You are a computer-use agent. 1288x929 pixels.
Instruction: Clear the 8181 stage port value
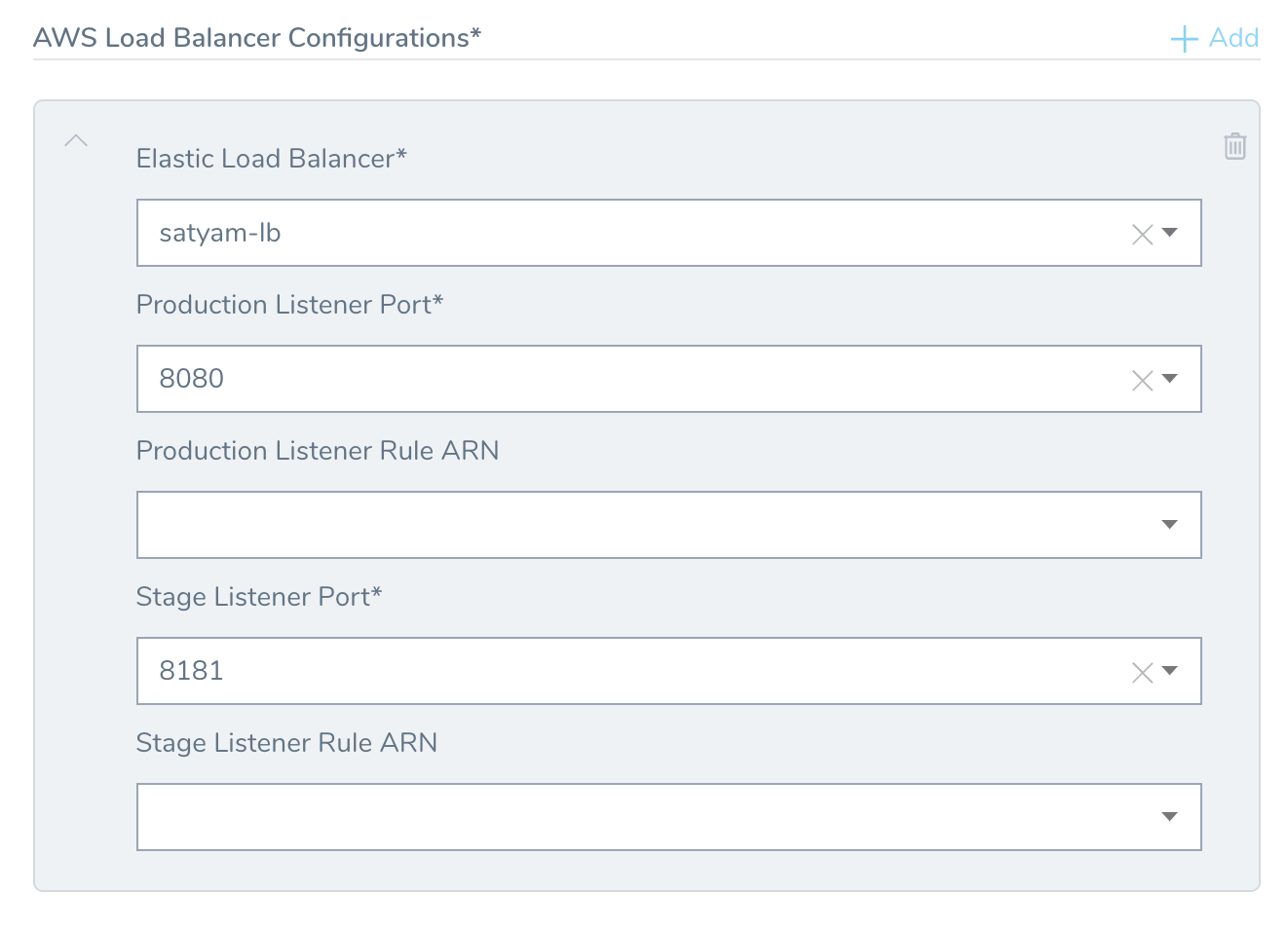[1143, 672]
